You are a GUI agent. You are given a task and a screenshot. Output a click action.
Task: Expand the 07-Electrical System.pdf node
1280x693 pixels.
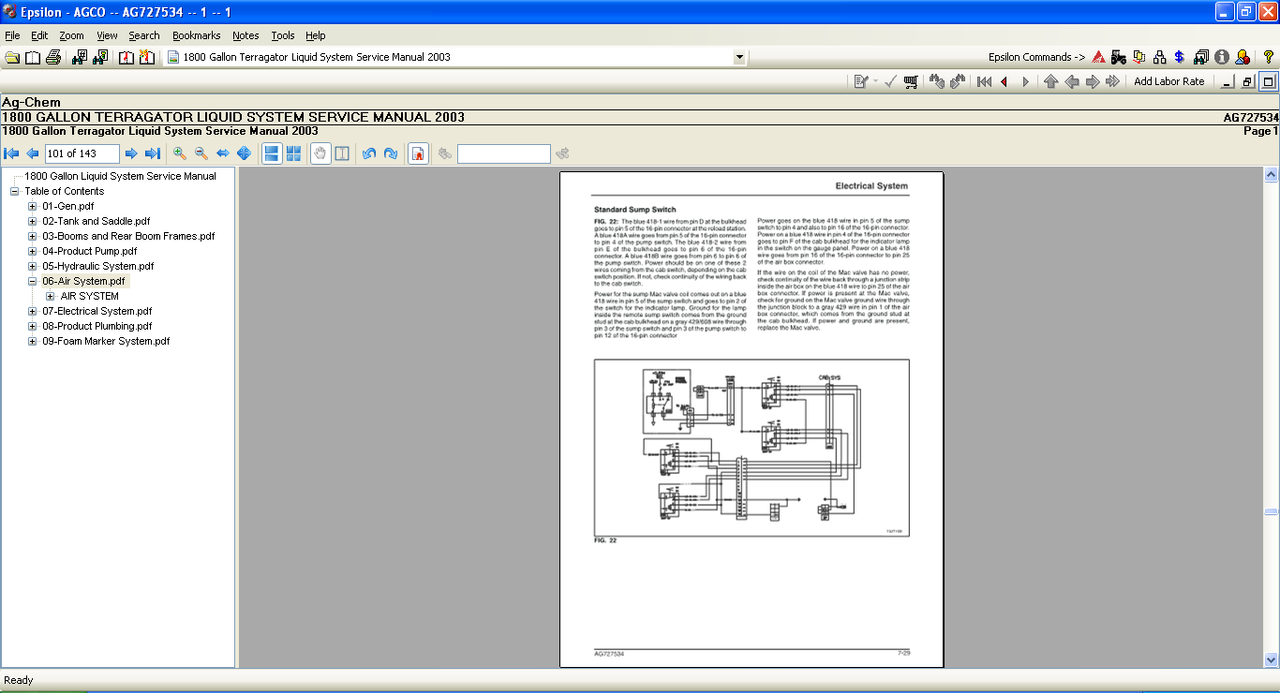(32, 311)
